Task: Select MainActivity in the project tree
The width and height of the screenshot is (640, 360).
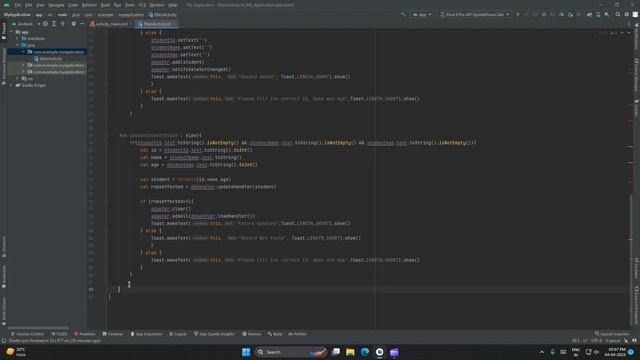Action: click(48, 58)
